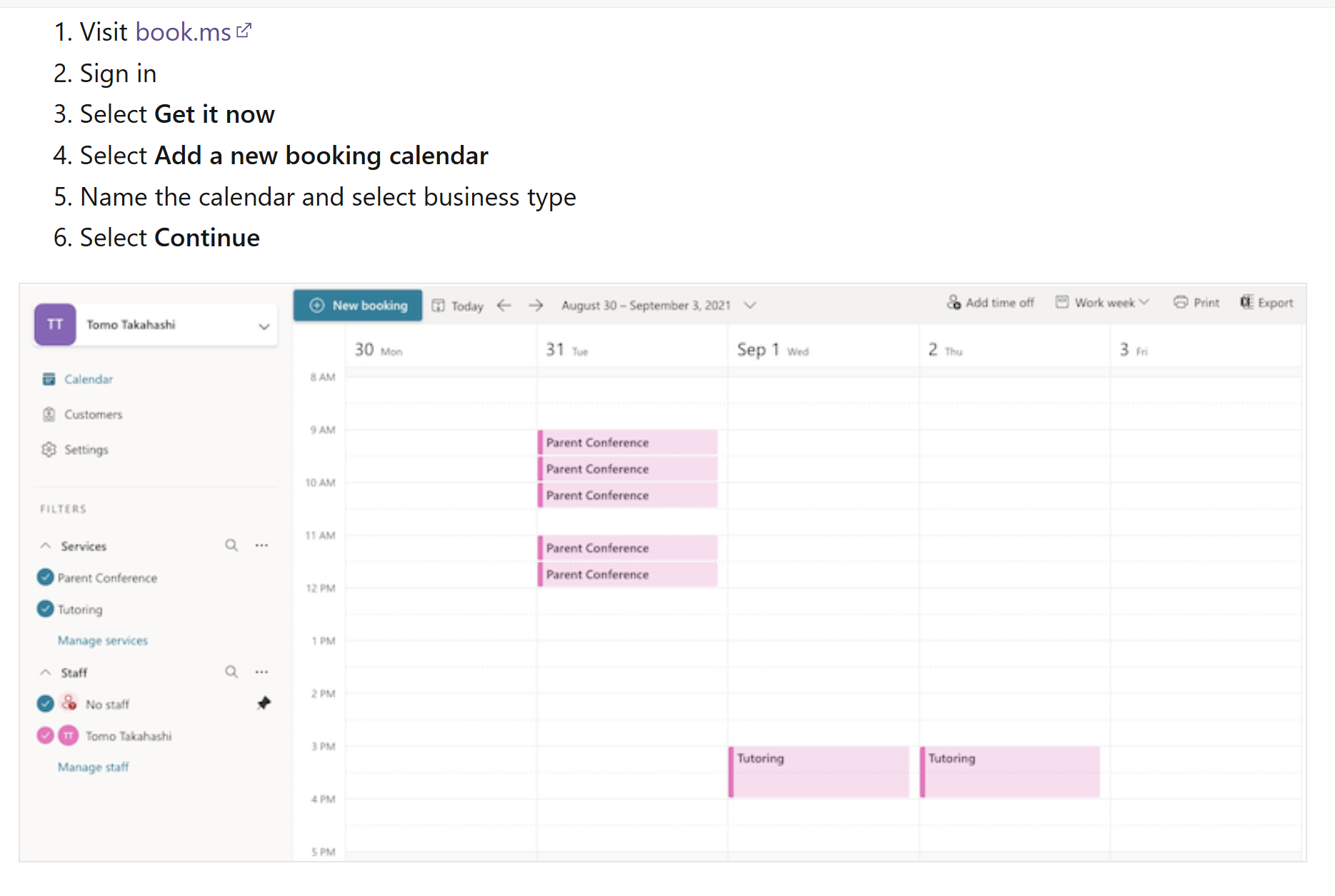The image size is (1335, 896).
Task: Open the Customers nav item
Action: point(82,415)
